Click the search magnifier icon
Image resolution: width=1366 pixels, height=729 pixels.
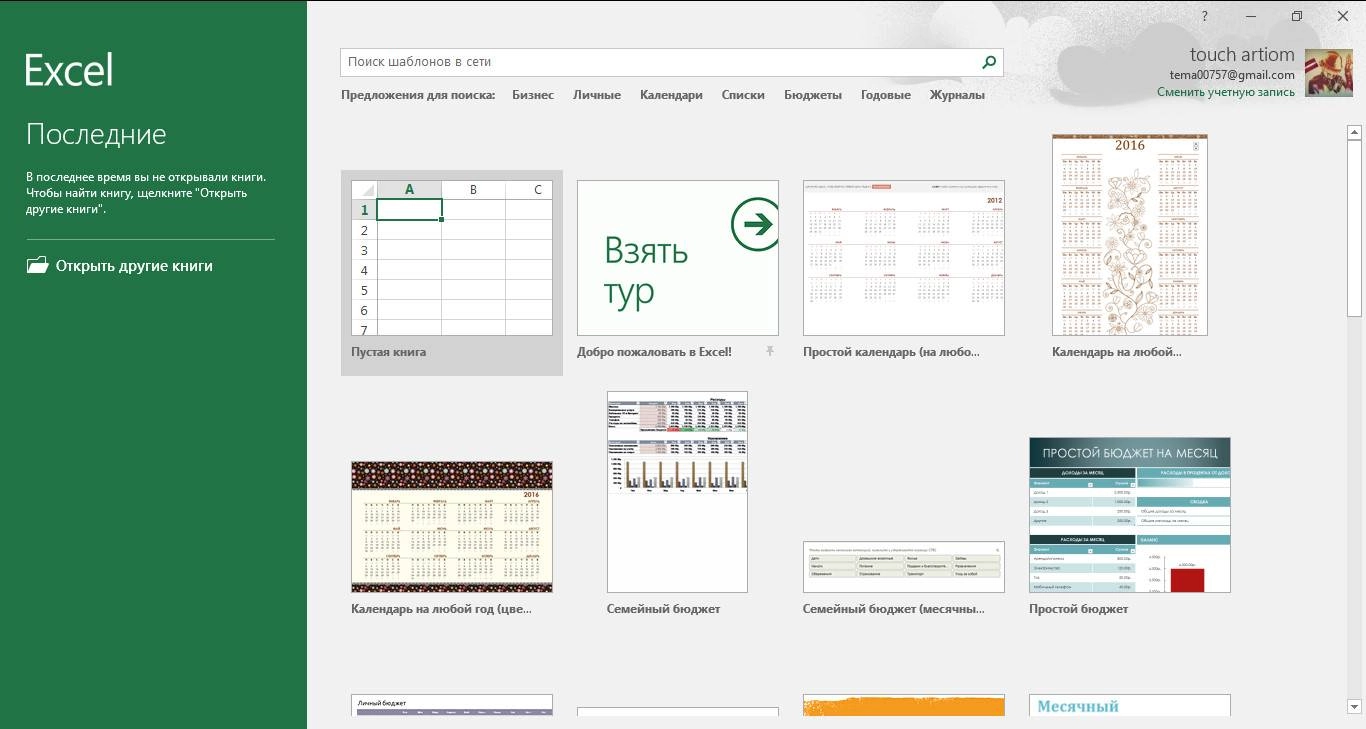pos(989,62)
